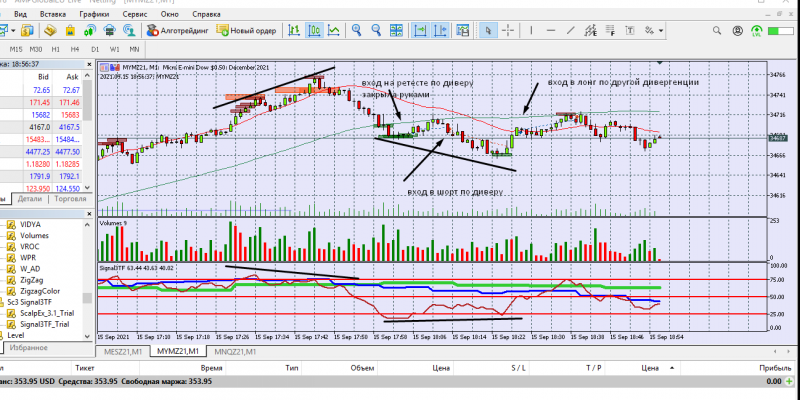This screenshot has height=400, width=800.
Task: Switch chart to line chart type
Action: click(x=334, y=30)
